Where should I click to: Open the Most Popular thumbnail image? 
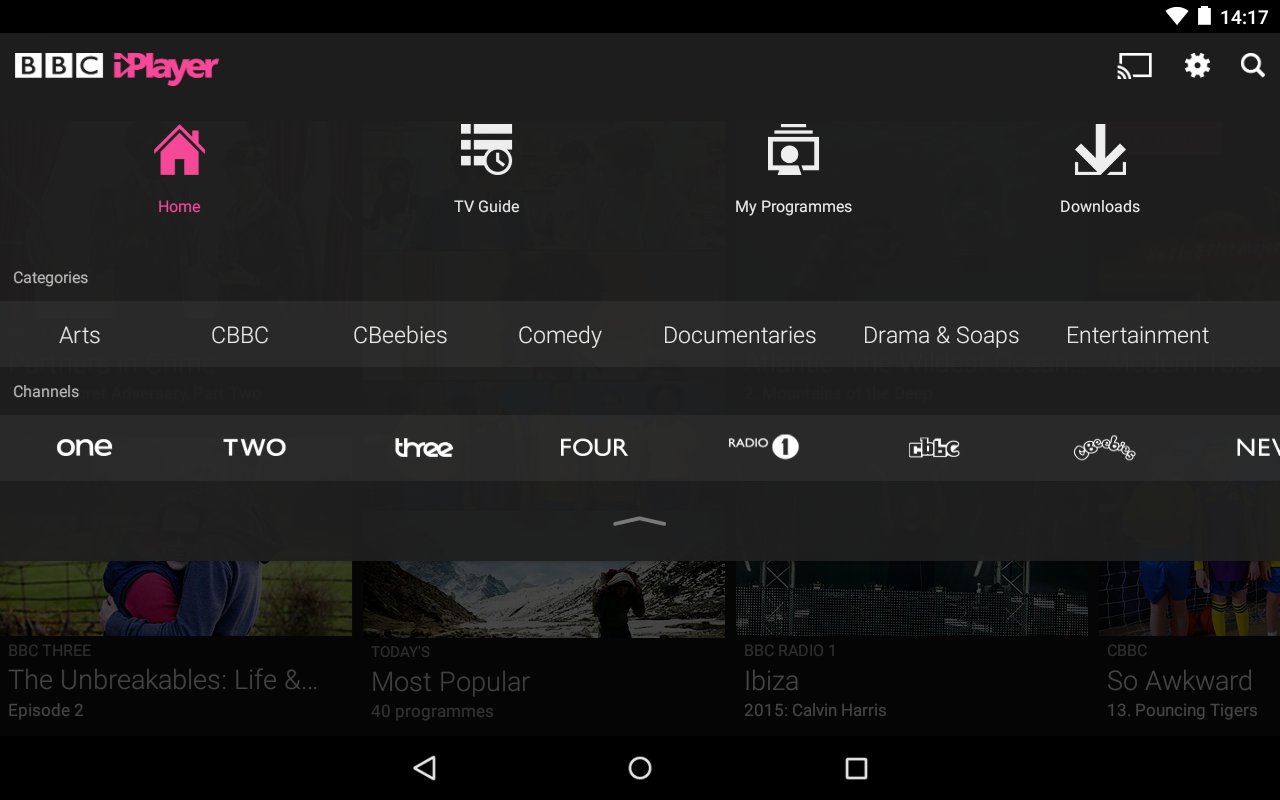(x=544, y=598)
